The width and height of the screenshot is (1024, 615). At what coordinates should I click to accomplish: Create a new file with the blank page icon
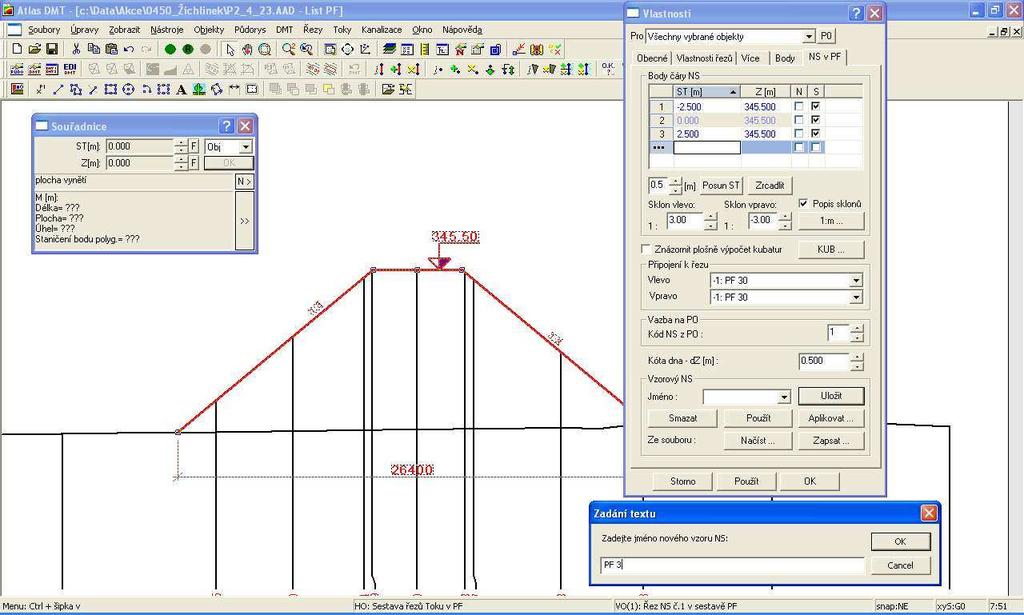pyautogui.click(x=17, y=49)
